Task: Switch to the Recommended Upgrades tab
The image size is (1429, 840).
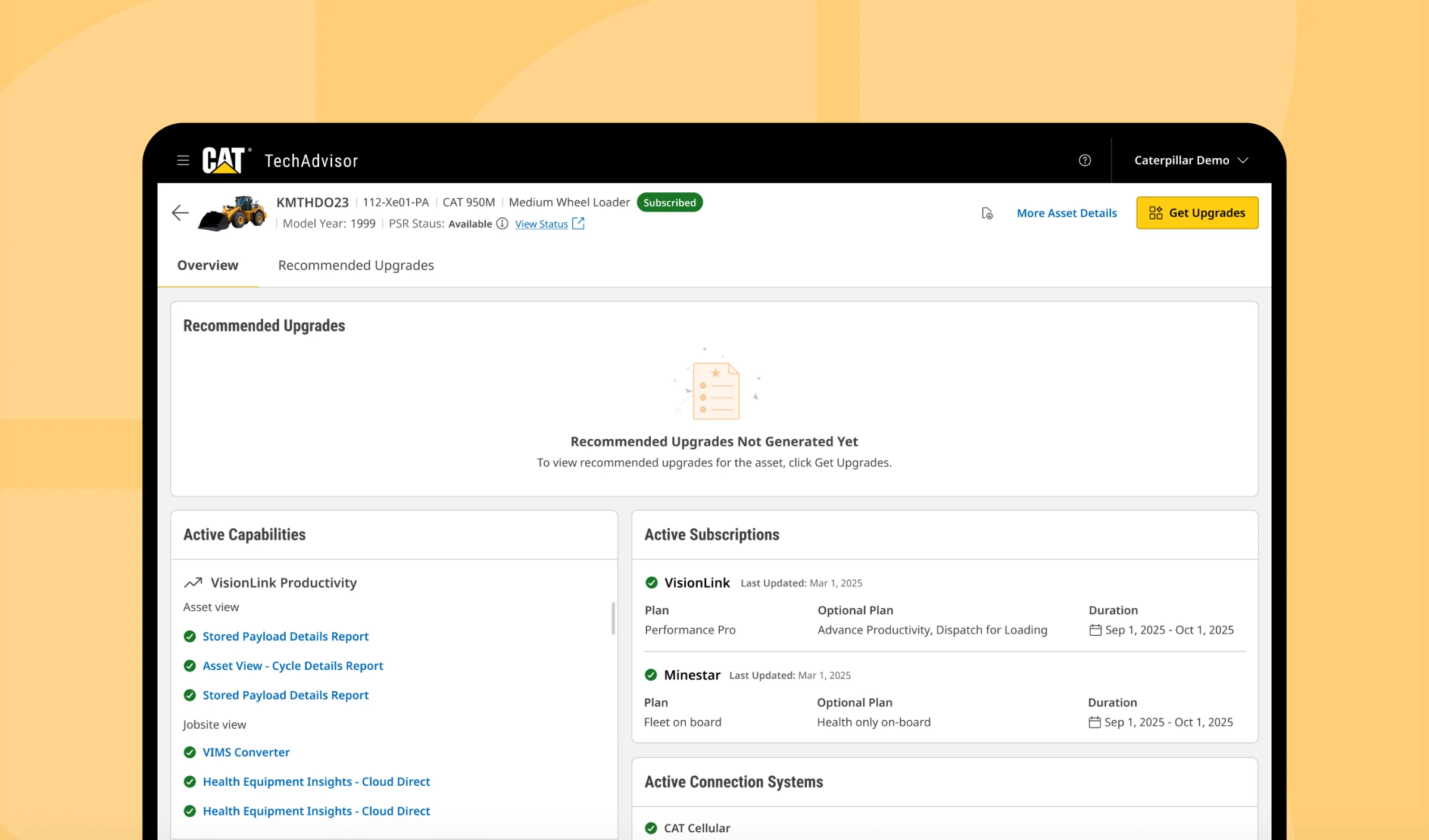Action: pyautogui.click(x=356, y=265)
